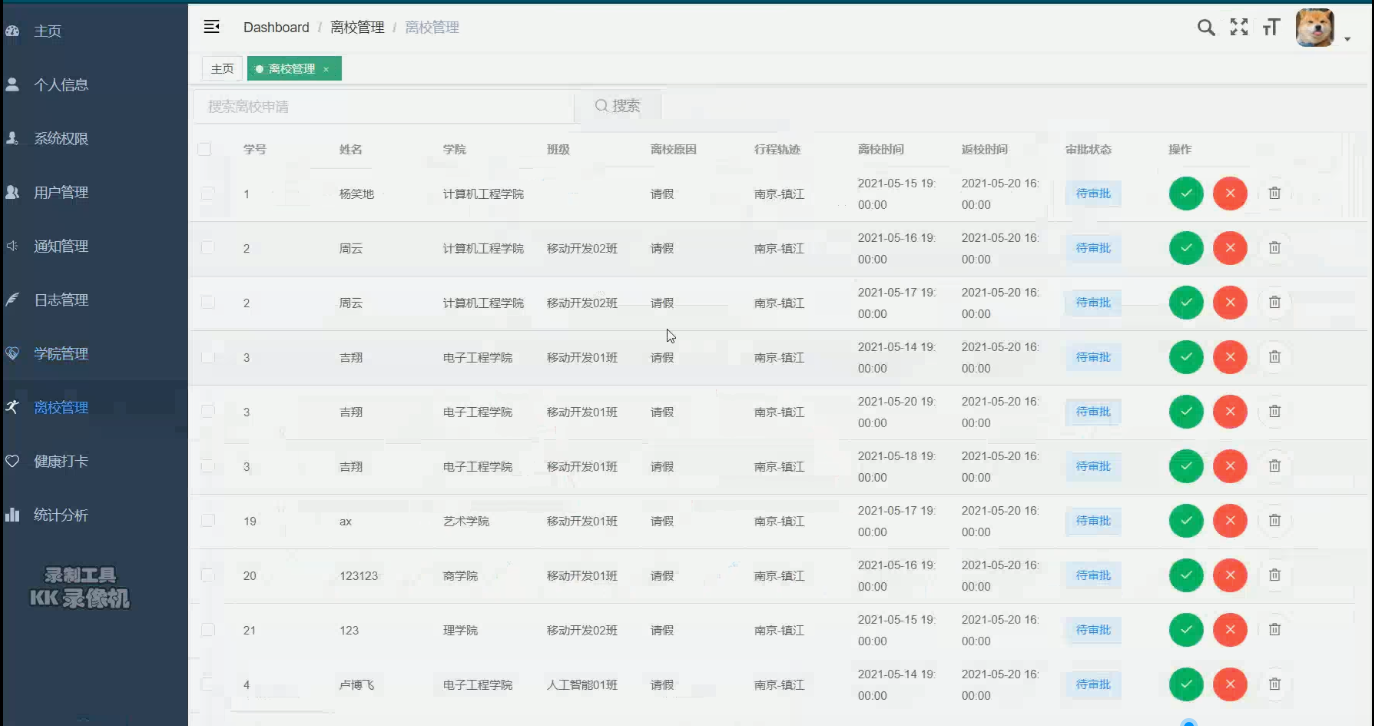
Task: Click the 搜索 search button
Action: pos(619,105)
